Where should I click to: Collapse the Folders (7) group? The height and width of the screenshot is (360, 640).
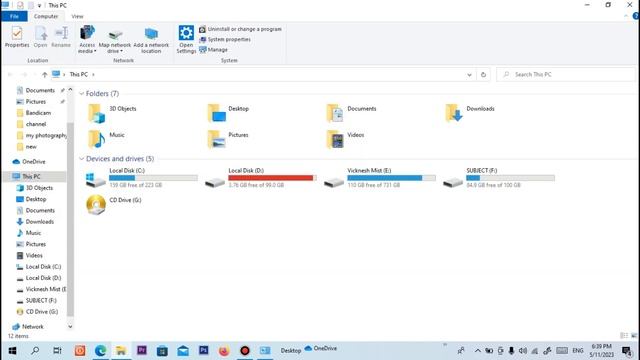(82, 93)
